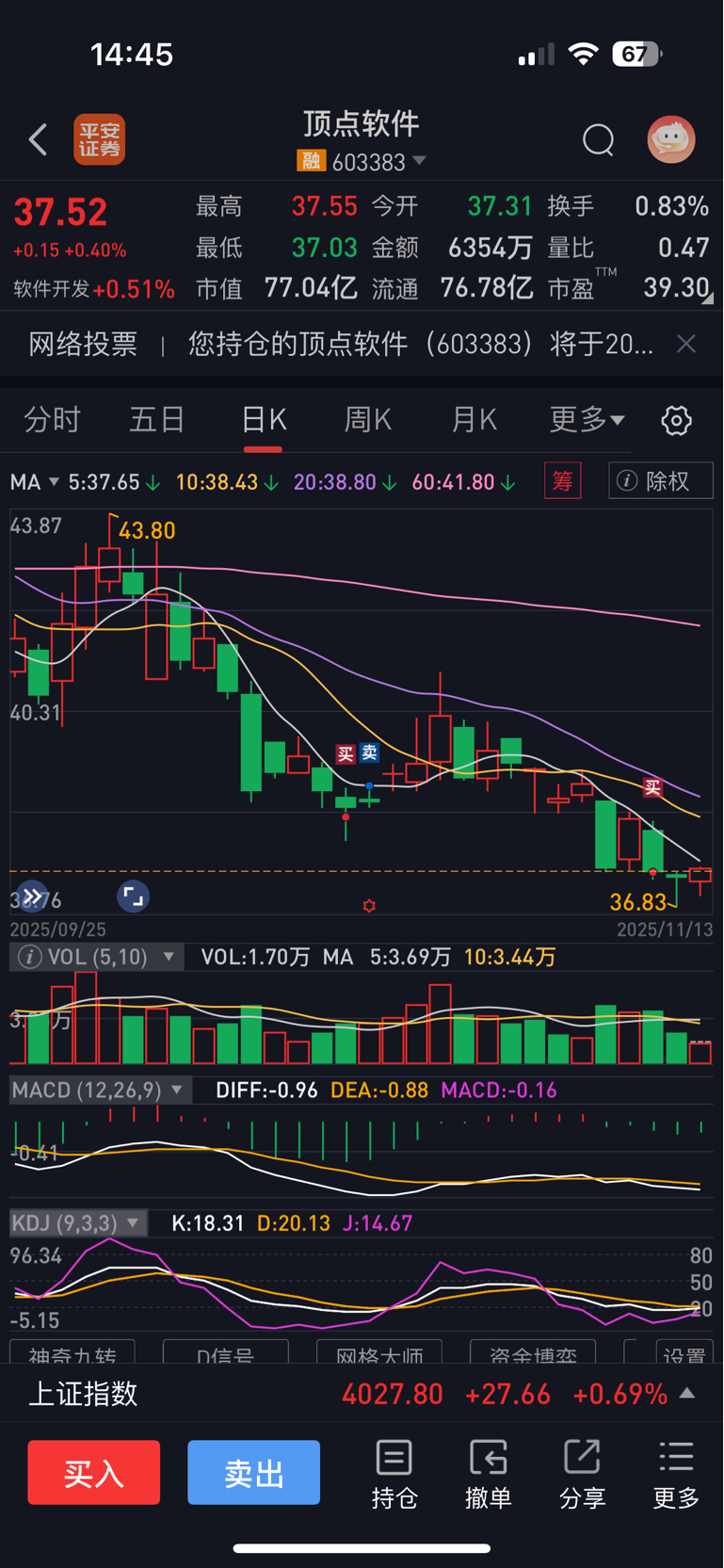Viewport: 724px width, 1568px height.
Task: Tap the user avatar icon
Action: coord(671,139)
